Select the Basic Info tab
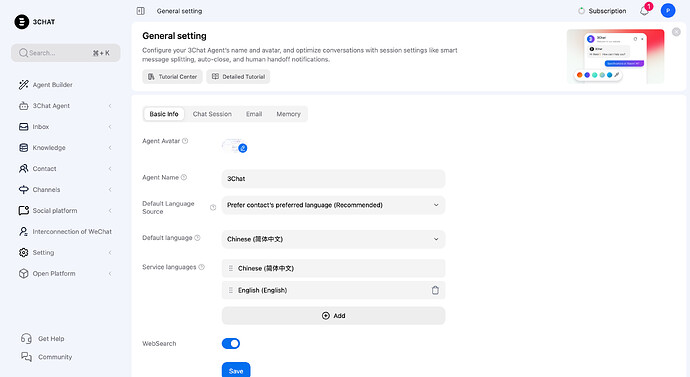The image size is (690, 377). 164,114
